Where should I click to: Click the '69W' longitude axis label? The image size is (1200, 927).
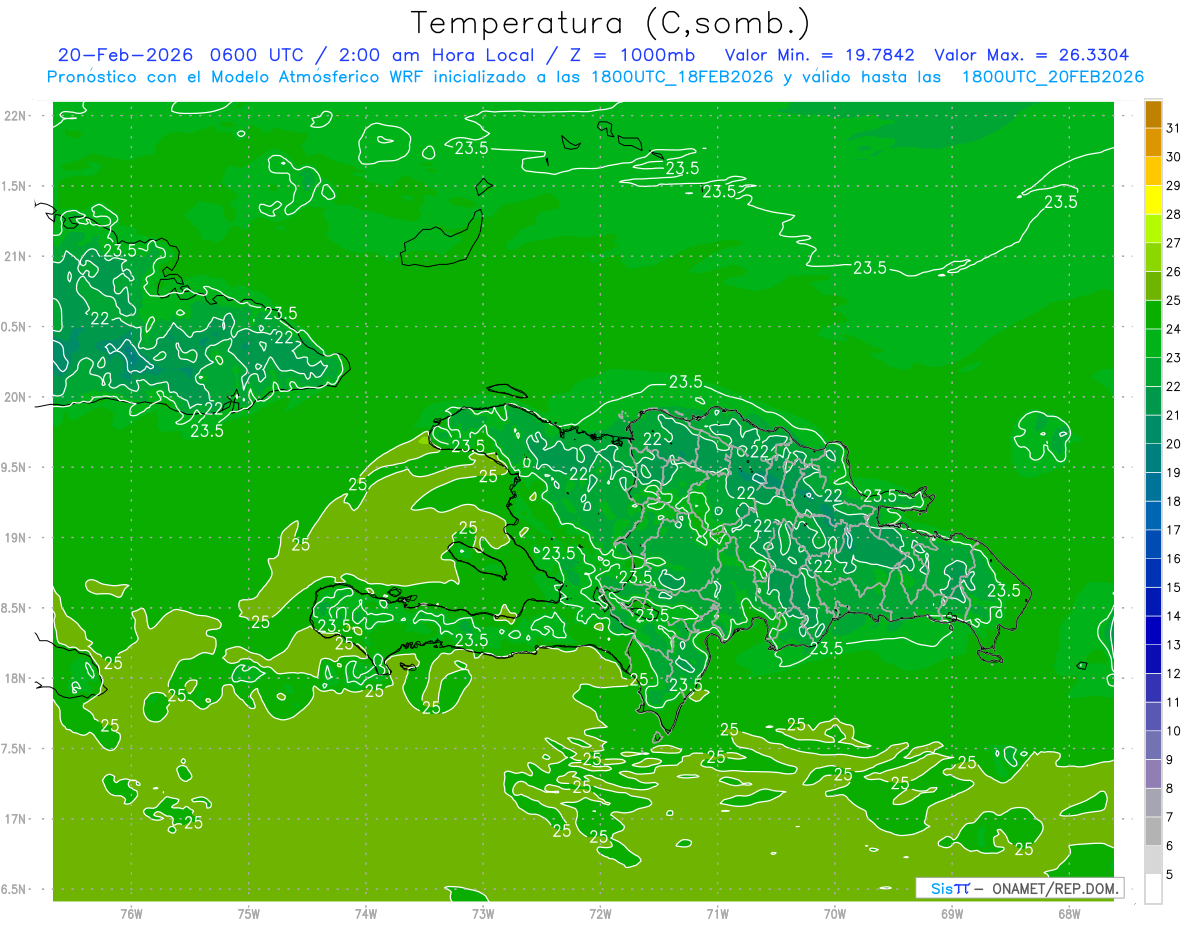click(x=952, y=913)
